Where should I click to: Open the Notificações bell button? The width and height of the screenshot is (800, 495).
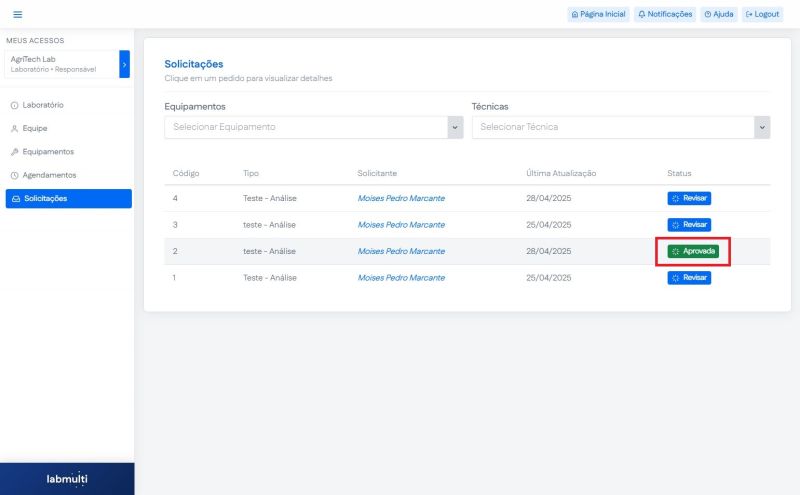(x=665, y=14)
